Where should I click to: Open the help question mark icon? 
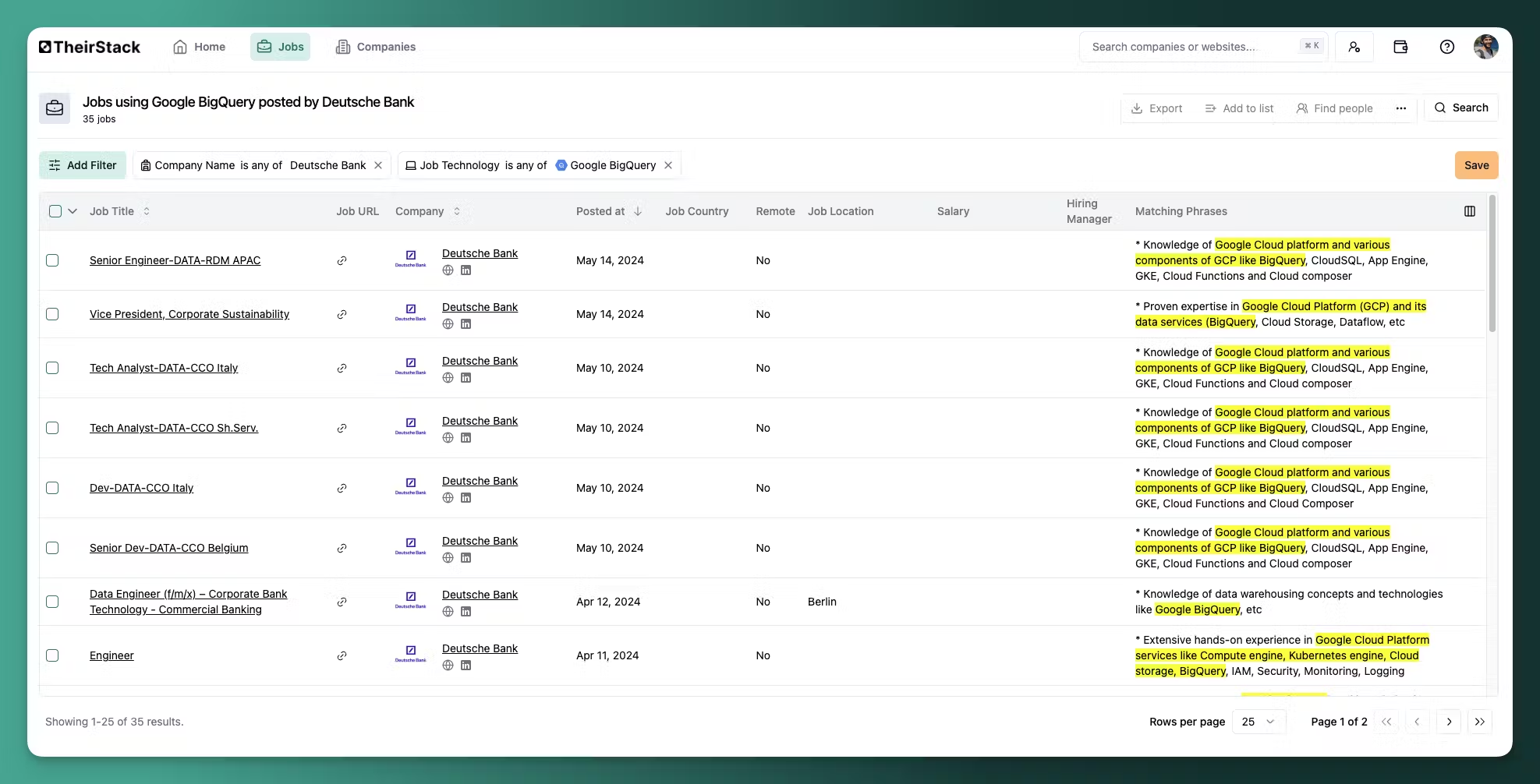coord(1447,47)
